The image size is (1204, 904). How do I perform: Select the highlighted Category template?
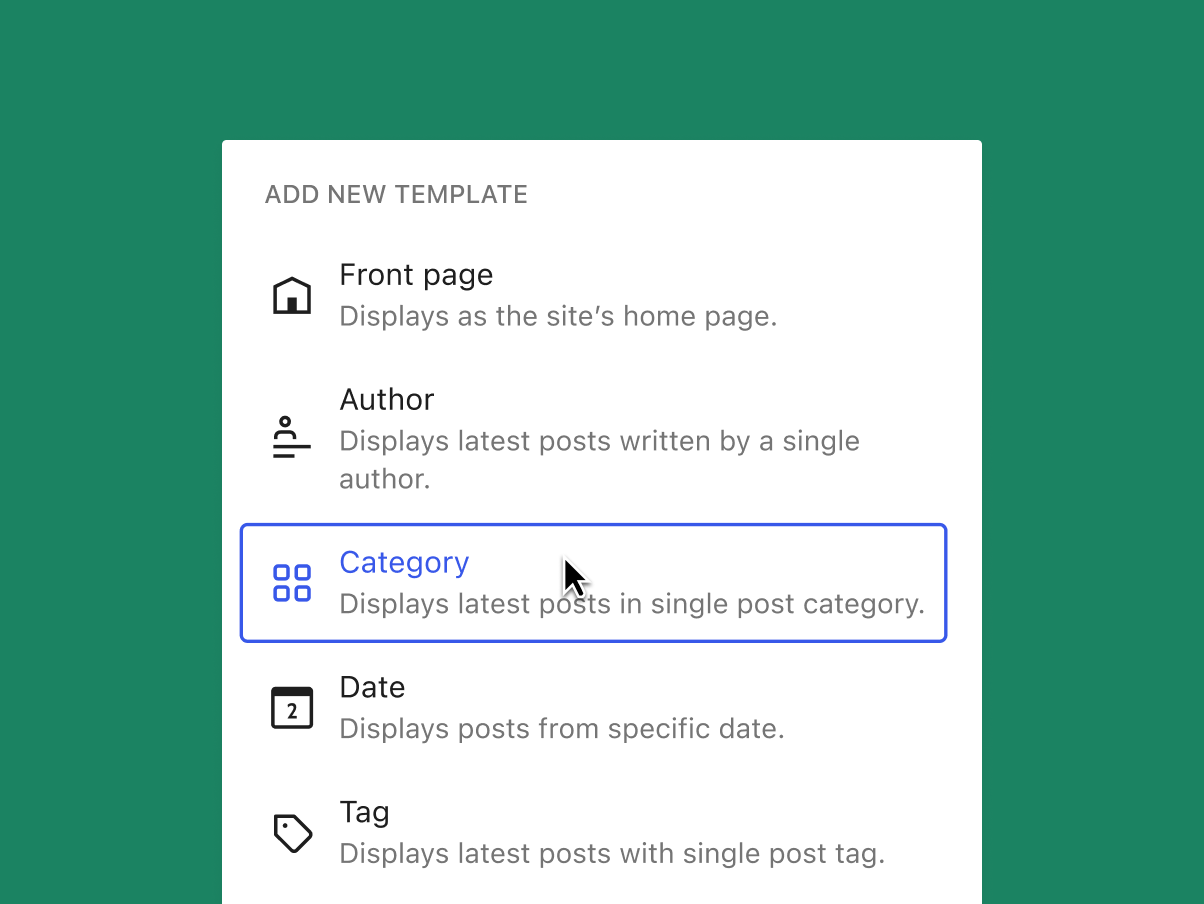click(593, 582)
